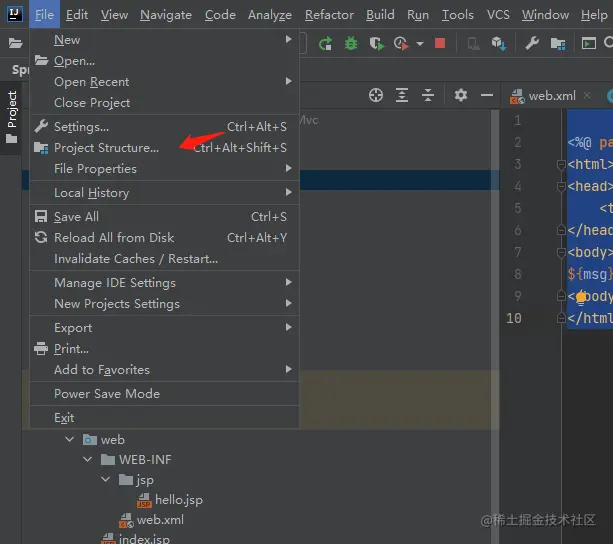The height and width of the screenshot is (544, 613).
Task: Click the run anything terminal-like icon
Action: coord(588,43)
